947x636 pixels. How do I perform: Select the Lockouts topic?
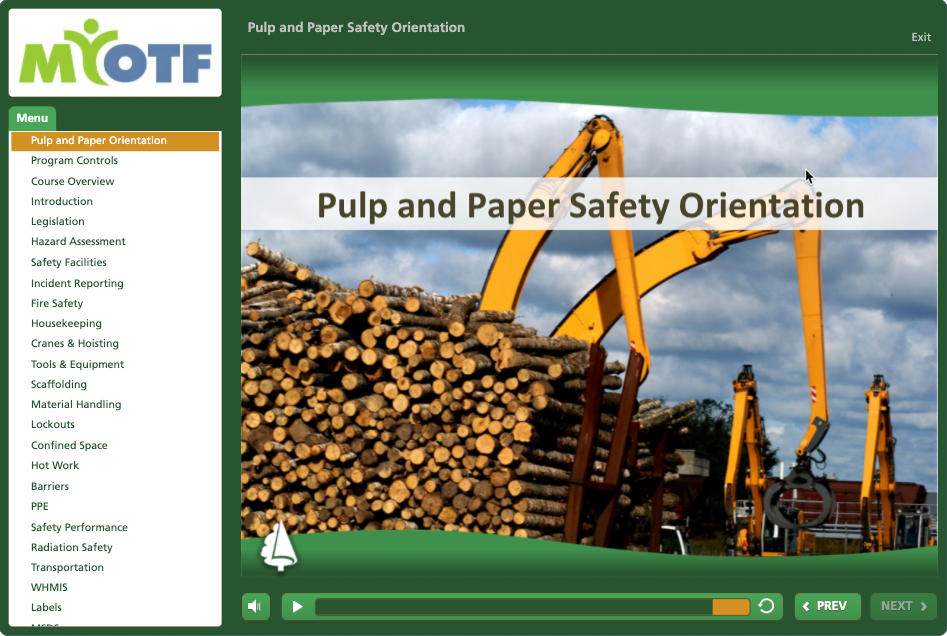tap(53, 424)
